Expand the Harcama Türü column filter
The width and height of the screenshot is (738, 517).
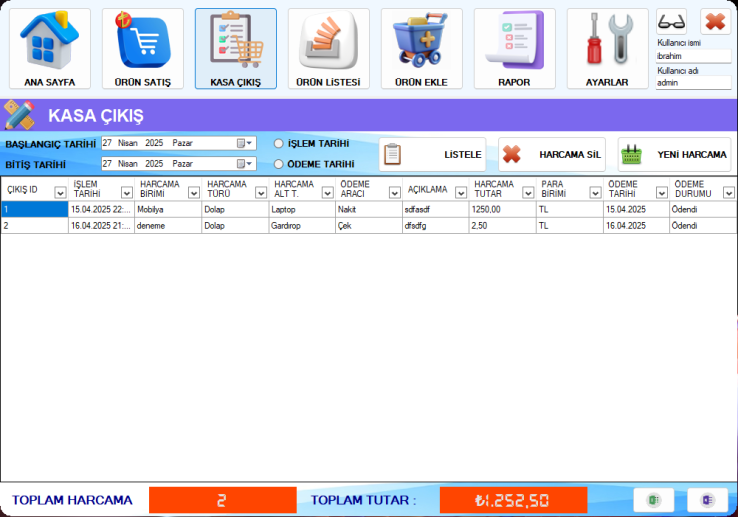260,193
